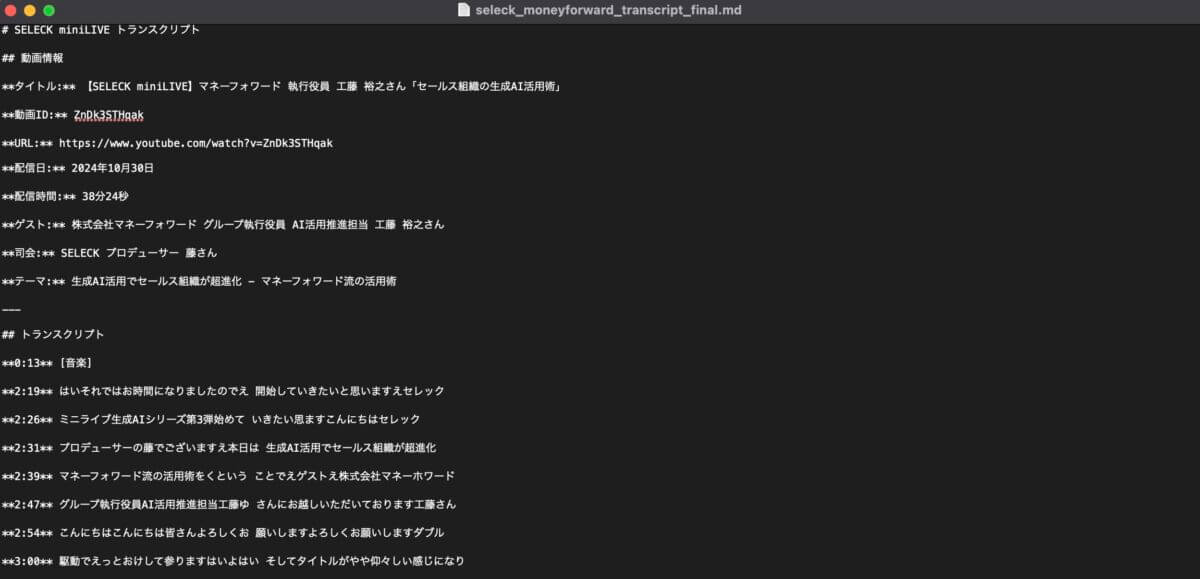The height and width of the screenshot is (579, 1200).
Task: Click the transcript line at timestamp 2:39
Action: (228, 476)
